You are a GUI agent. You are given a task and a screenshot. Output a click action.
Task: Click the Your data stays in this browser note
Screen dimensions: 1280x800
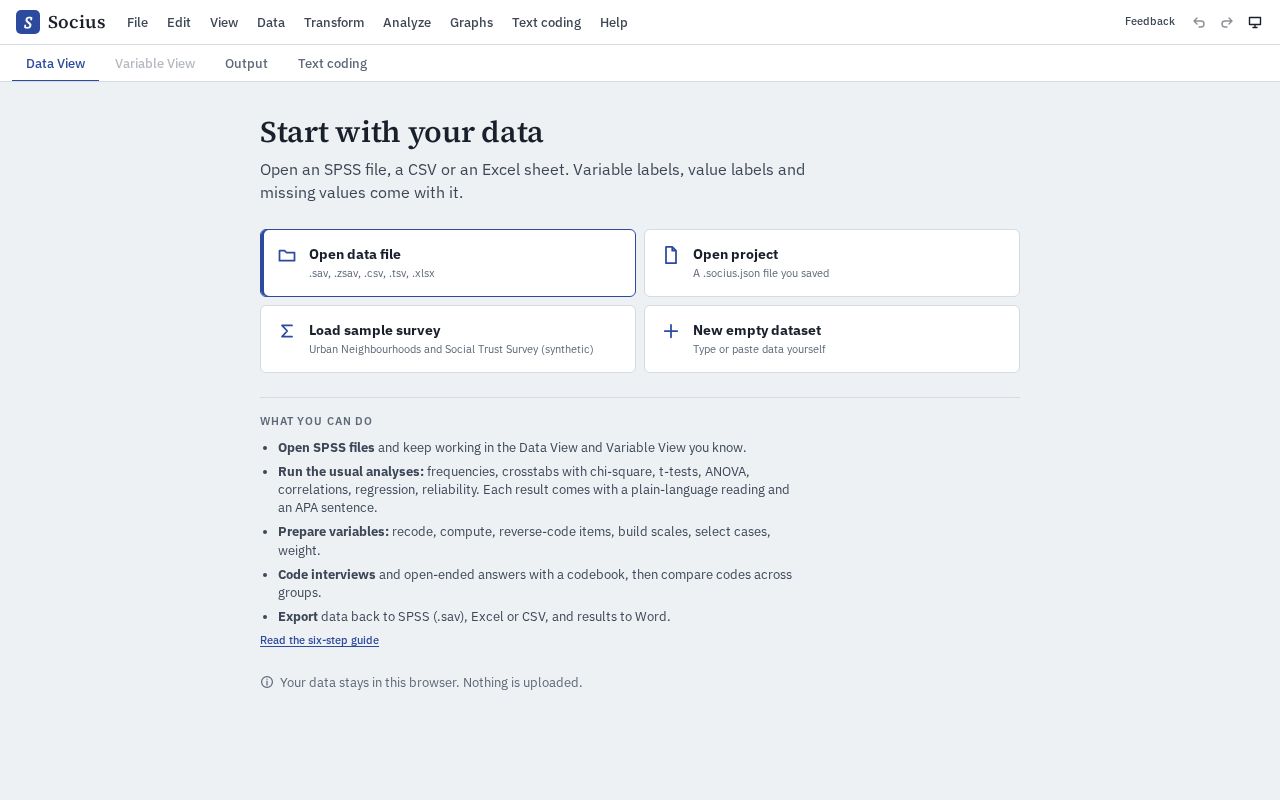[x=431, y=682]
